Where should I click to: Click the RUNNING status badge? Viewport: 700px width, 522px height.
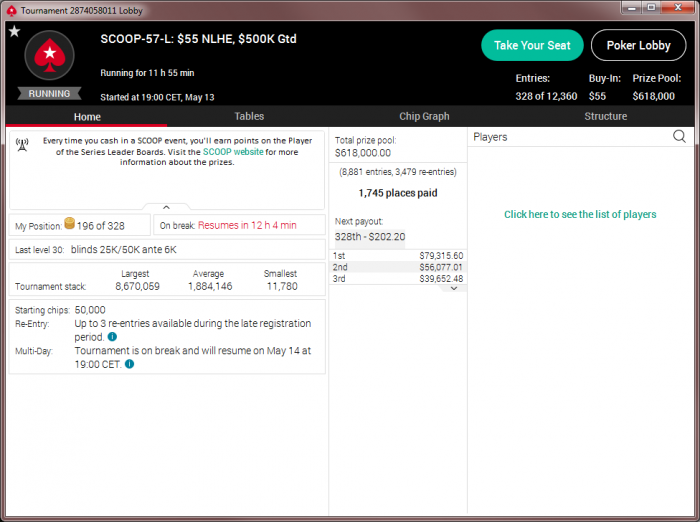click(50, 94)
